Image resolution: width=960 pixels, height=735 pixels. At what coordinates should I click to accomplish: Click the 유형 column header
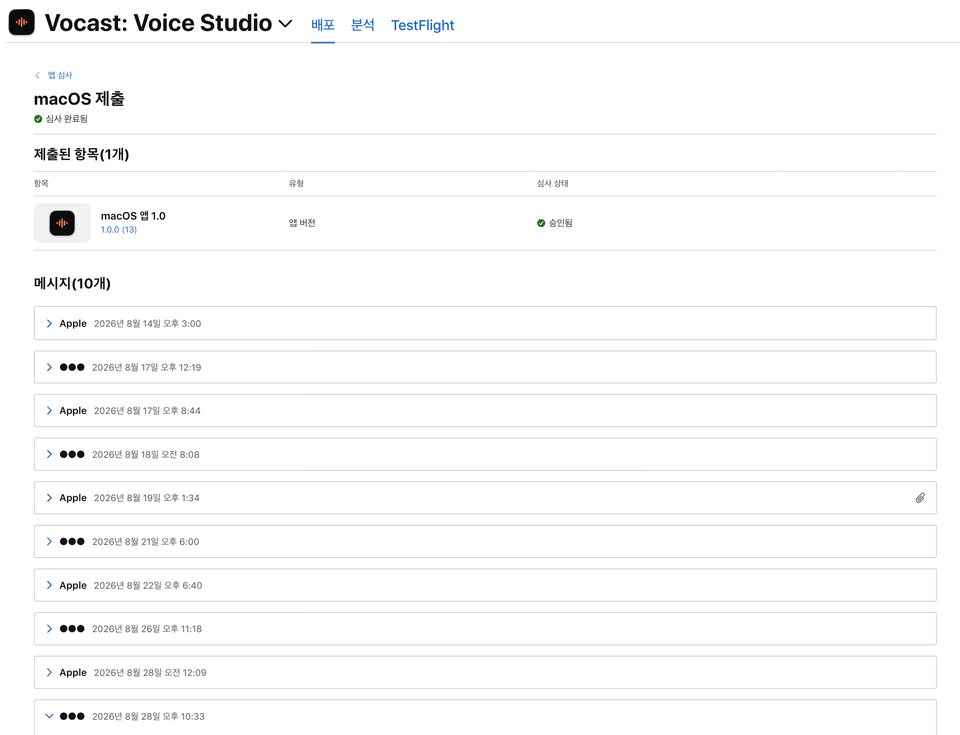296,184
